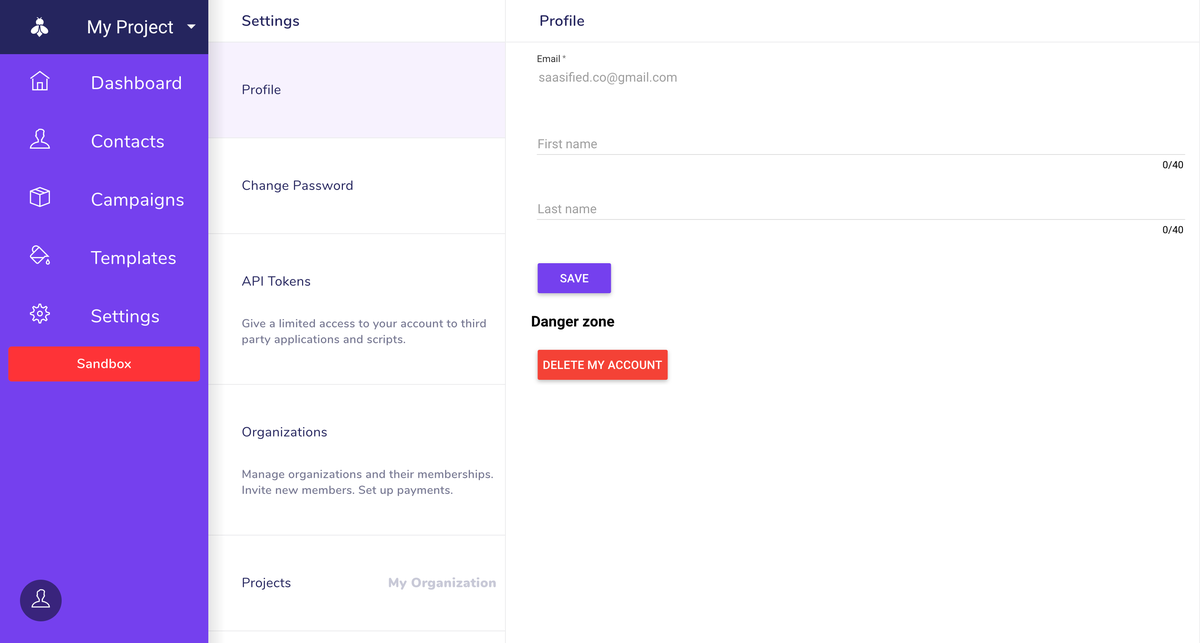Open the user avatar icon
1200x643 pixels.
pyautogui.click(x=41, y=600)
